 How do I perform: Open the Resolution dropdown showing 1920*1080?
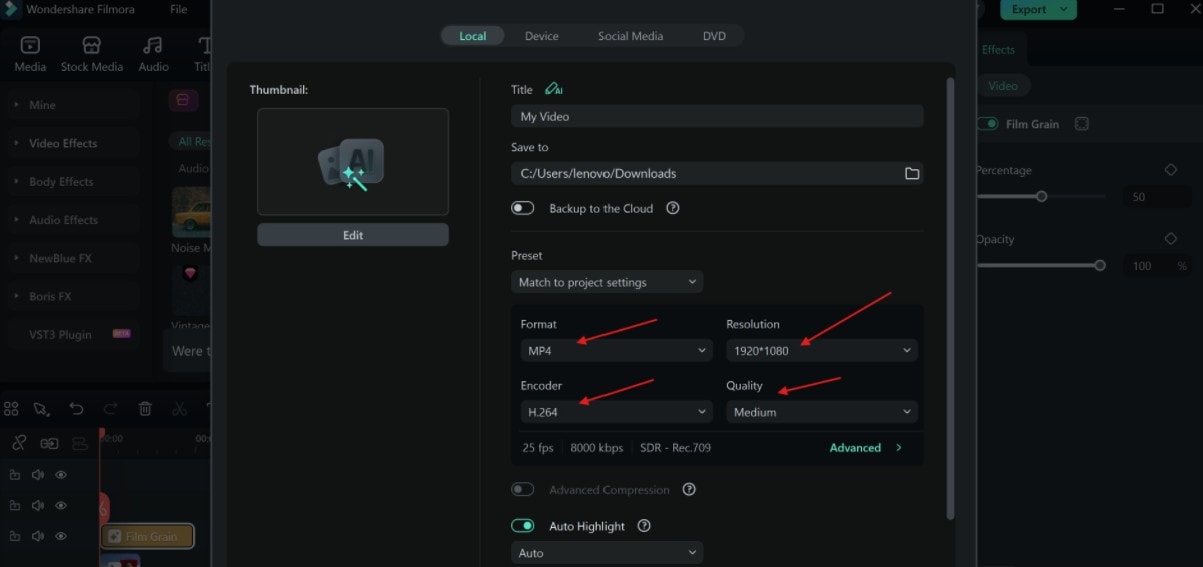tap(822, 350)
